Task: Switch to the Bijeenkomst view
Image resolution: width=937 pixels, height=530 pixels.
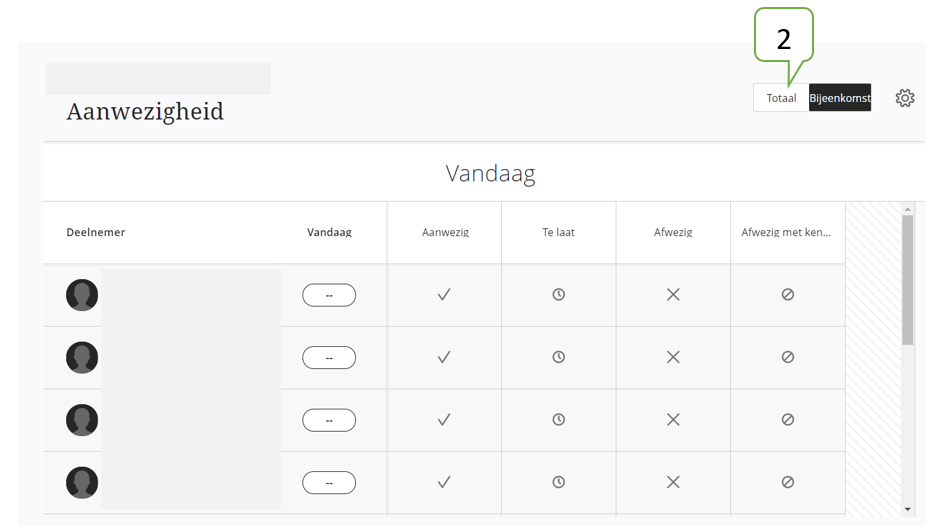Action: click(x=840, y=98)
